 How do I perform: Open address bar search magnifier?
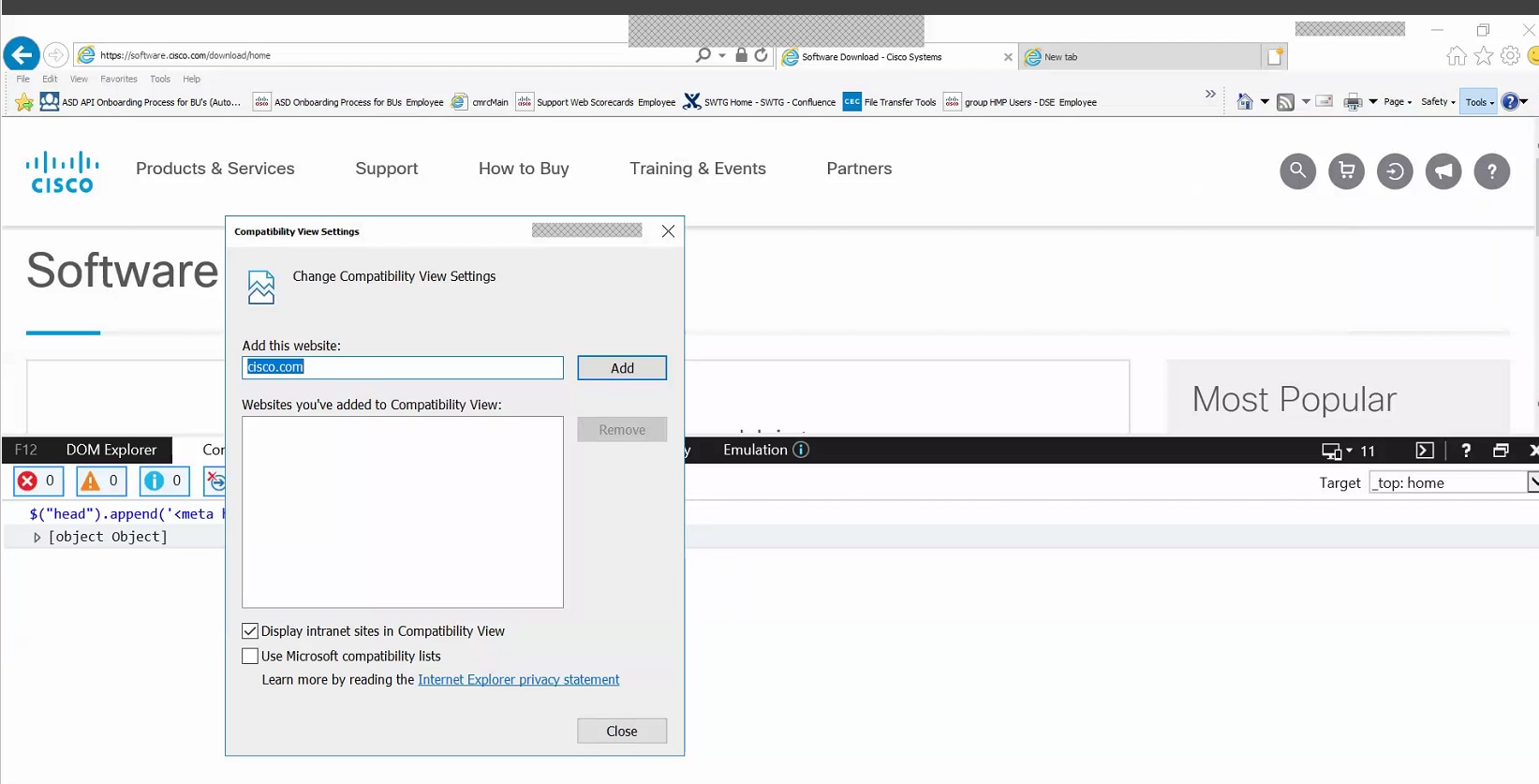tap(703, 55)
